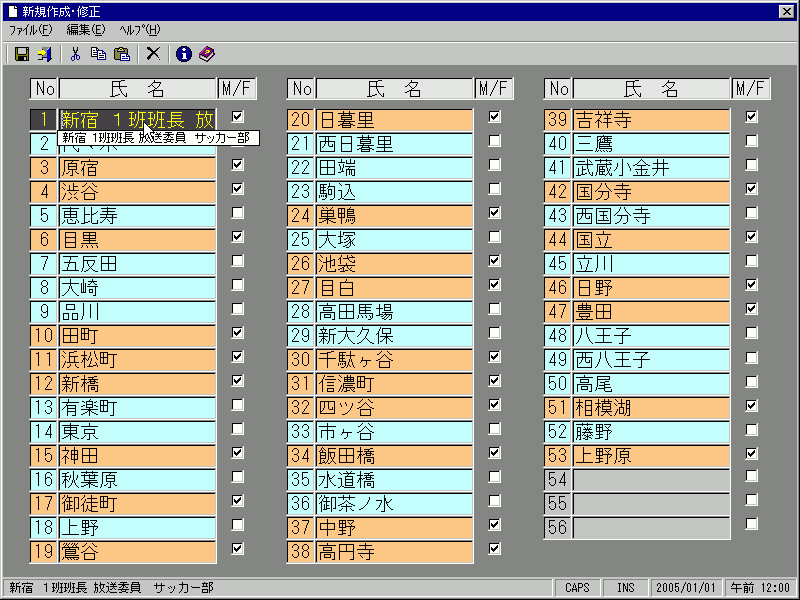Uncheck the M/F checkbox for 吉祥寺
The width and height of the screenshot is (800, 600).
[x=751, y=116]
